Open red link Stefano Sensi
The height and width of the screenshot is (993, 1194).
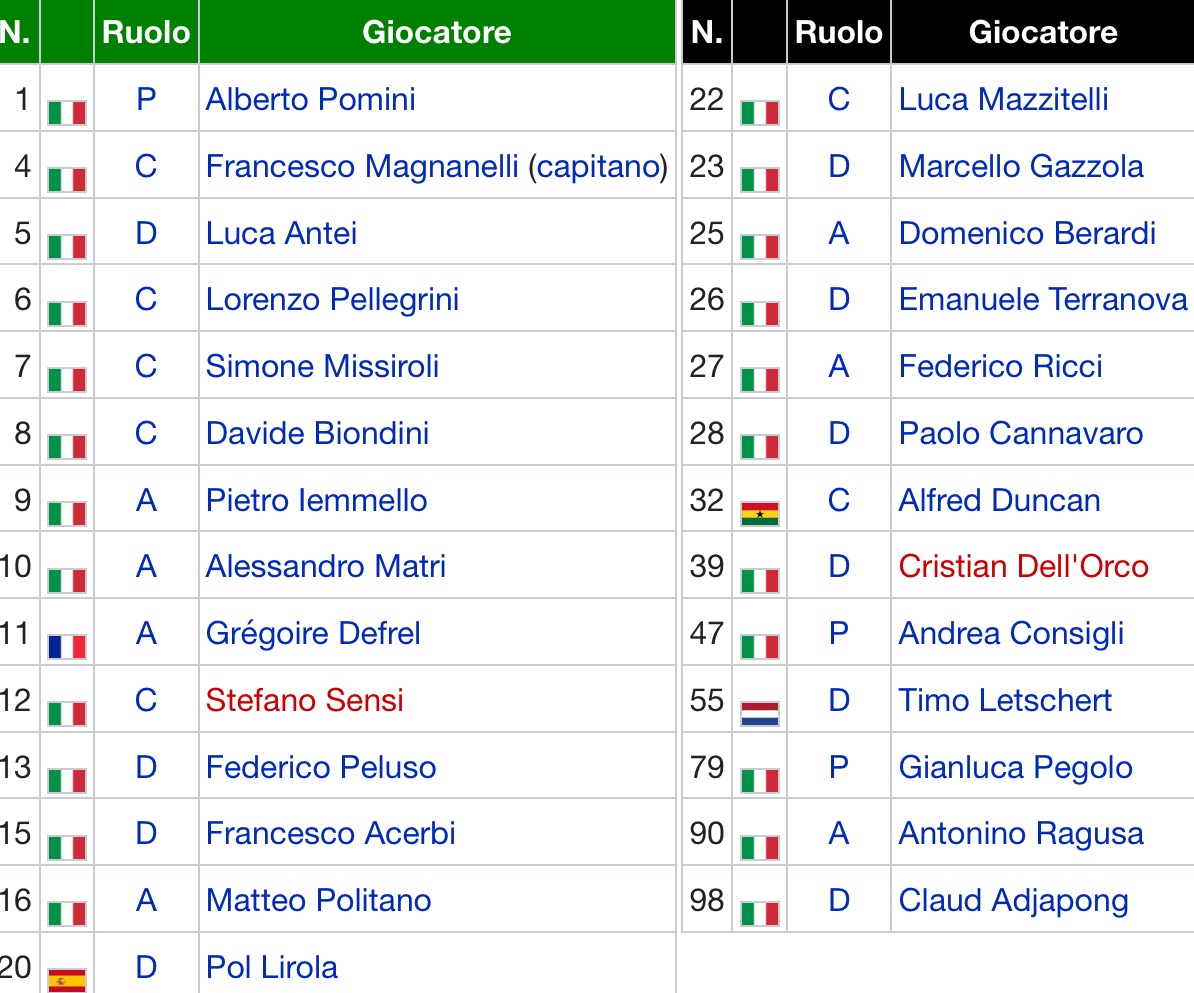[304, 699]
